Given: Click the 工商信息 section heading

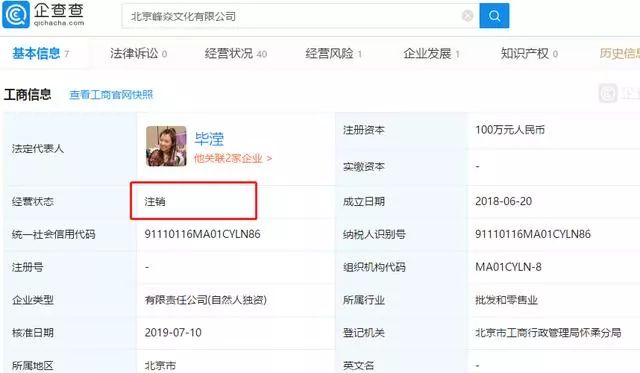Looking at the screenshot, I should [27, 95].
